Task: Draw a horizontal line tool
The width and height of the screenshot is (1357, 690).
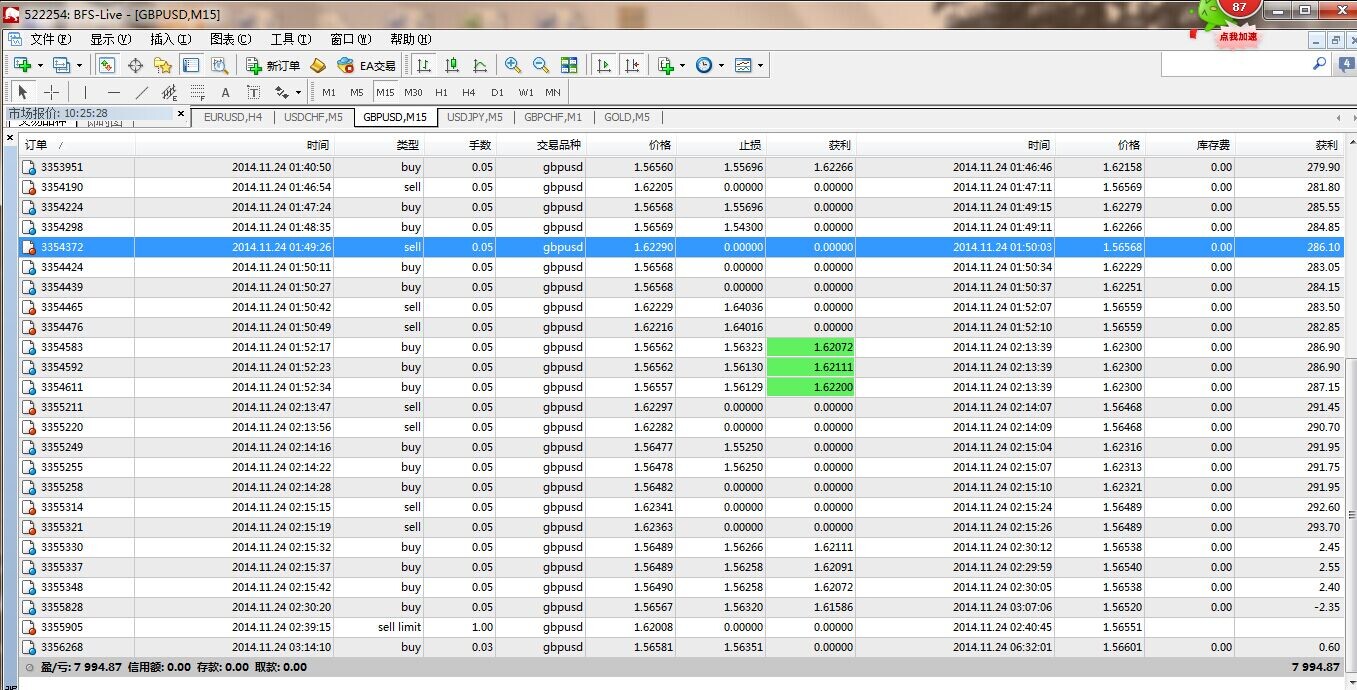Action: (x=113, y=93)
